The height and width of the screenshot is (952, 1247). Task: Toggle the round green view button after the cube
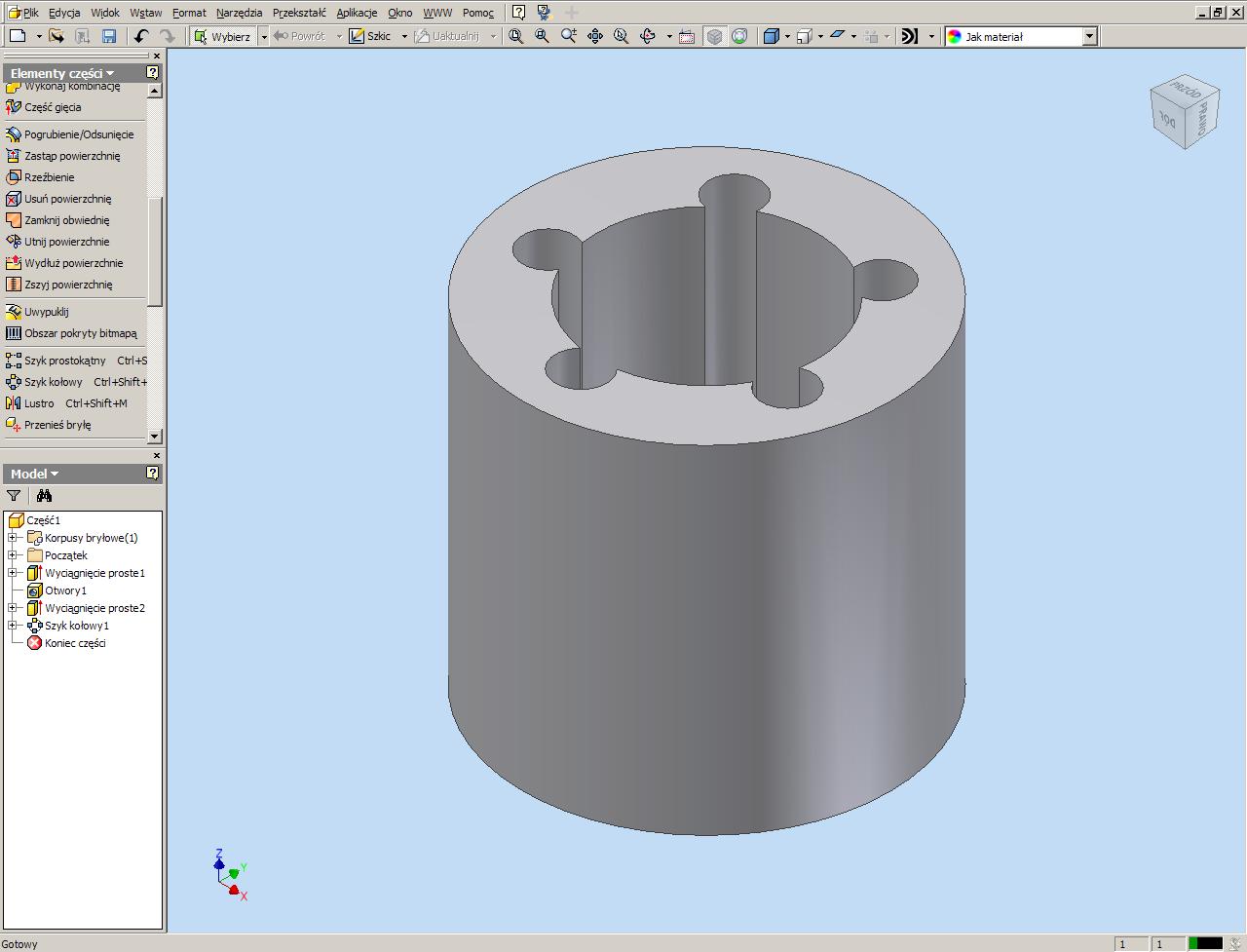tap(739, 36)
